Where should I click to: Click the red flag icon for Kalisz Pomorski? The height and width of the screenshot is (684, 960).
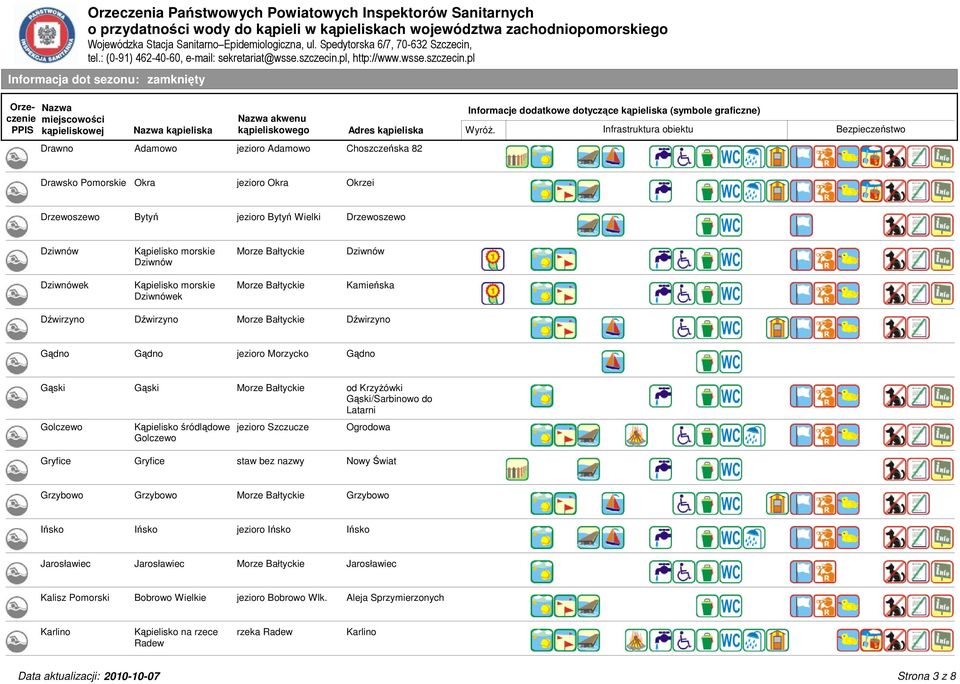pos(565,606)
